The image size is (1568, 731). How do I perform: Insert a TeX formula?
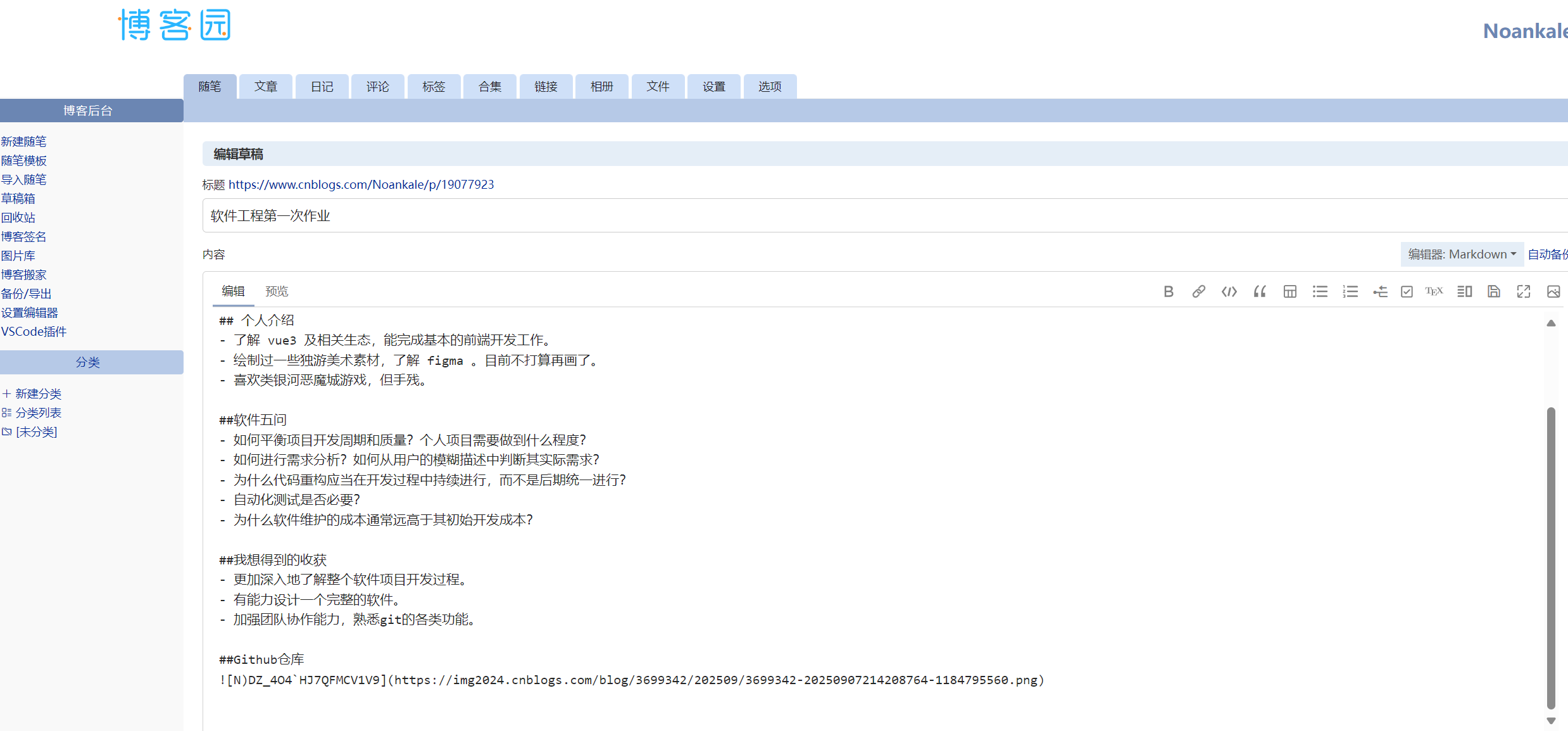tap(1434, 291)
